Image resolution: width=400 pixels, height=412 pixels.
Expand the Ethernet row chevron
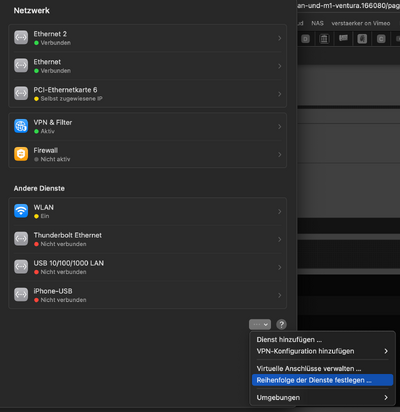click(280, 66)
